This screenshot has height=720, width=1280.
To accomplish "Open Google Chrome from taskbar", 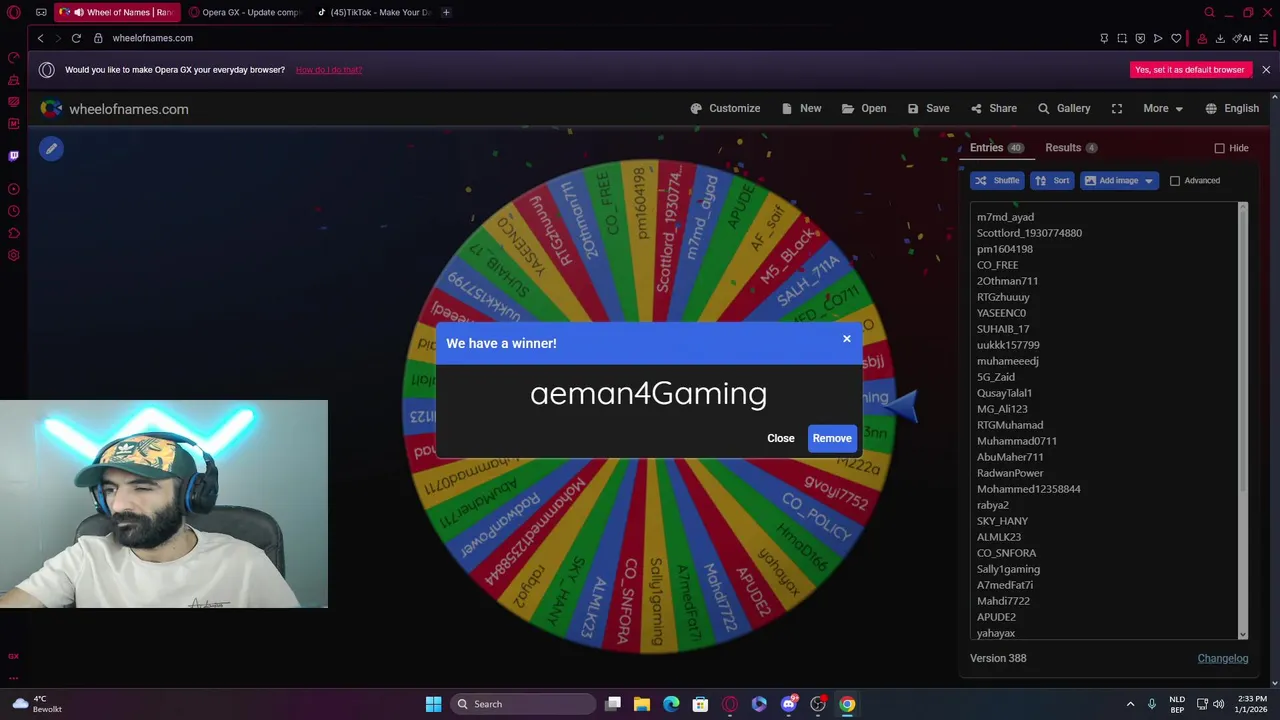I will click(847, 704).
